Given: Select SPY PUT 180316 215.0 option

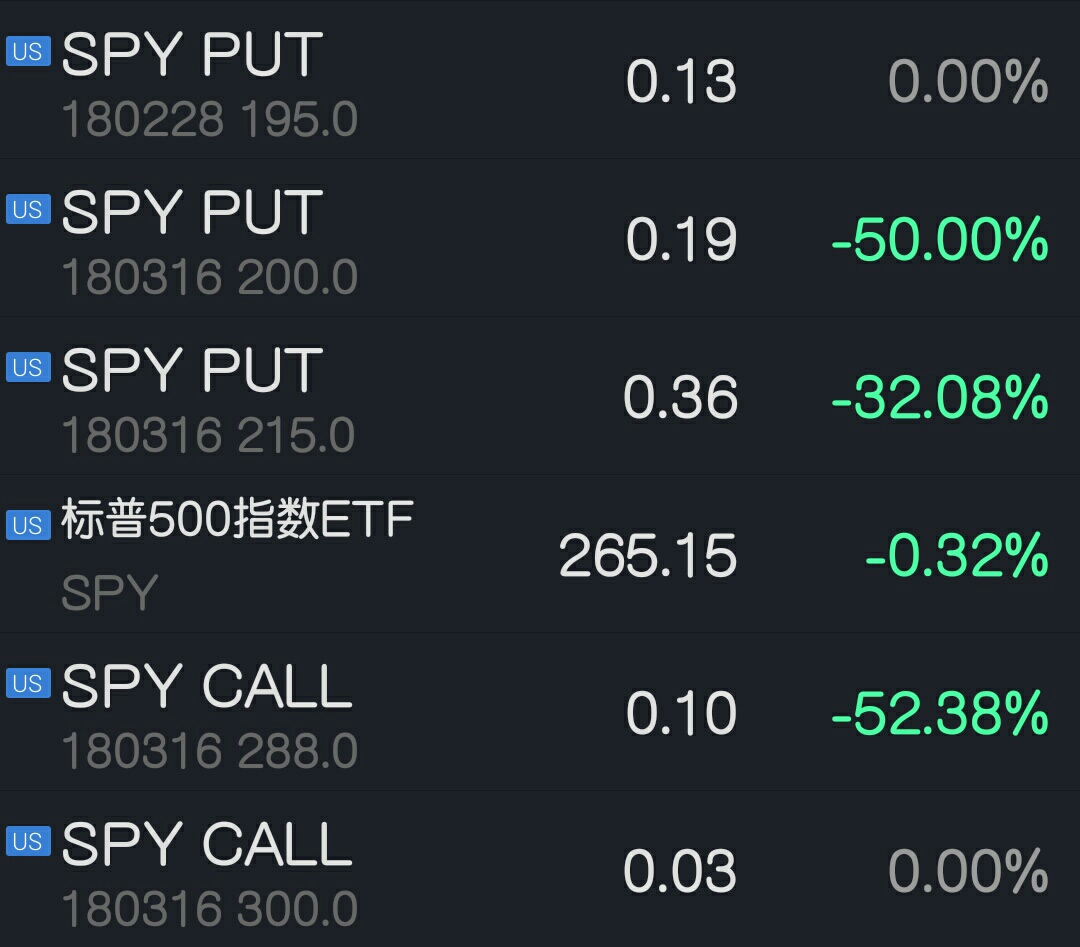Looking at the screenshot, I should [x=540, y=395].
